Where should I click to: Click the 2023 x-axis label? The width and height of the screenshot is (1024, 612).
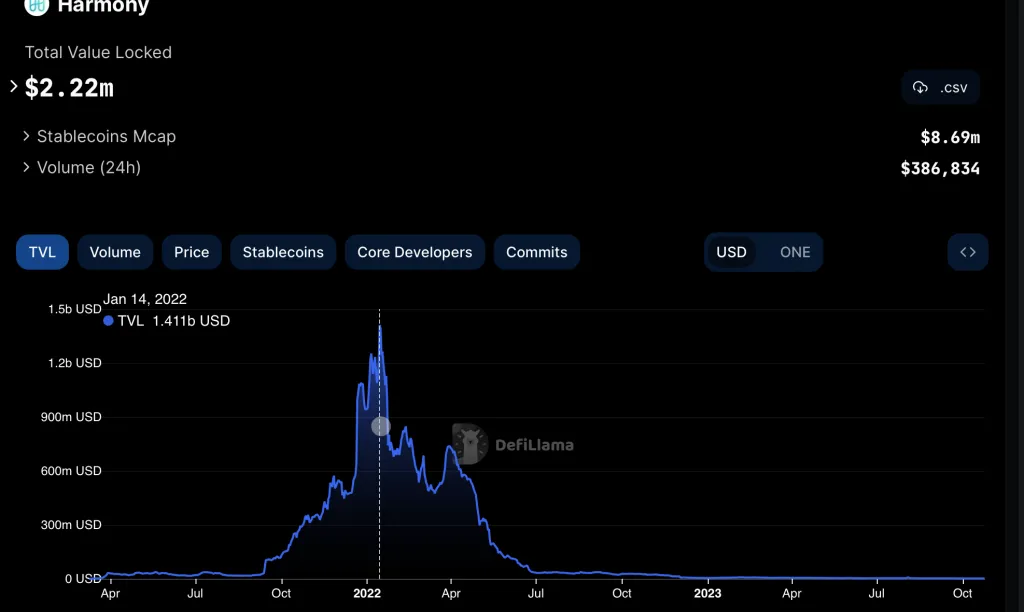[x=707, y=593]
